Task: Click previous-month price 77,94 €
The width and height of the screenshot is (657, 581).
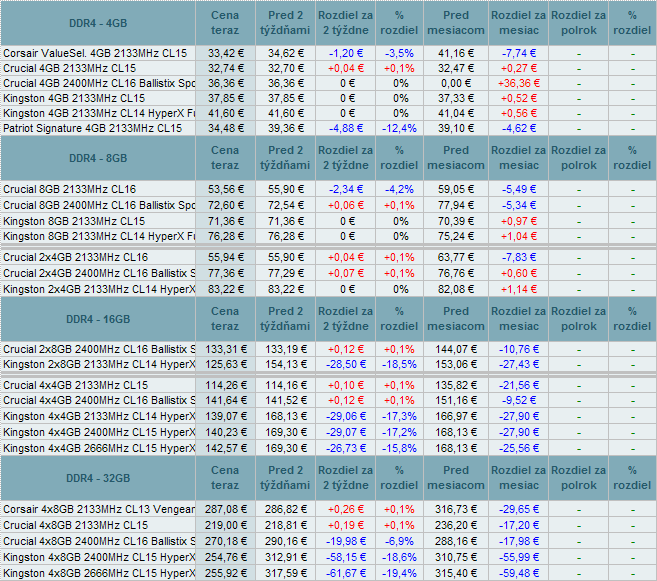Action: point(456,205)
